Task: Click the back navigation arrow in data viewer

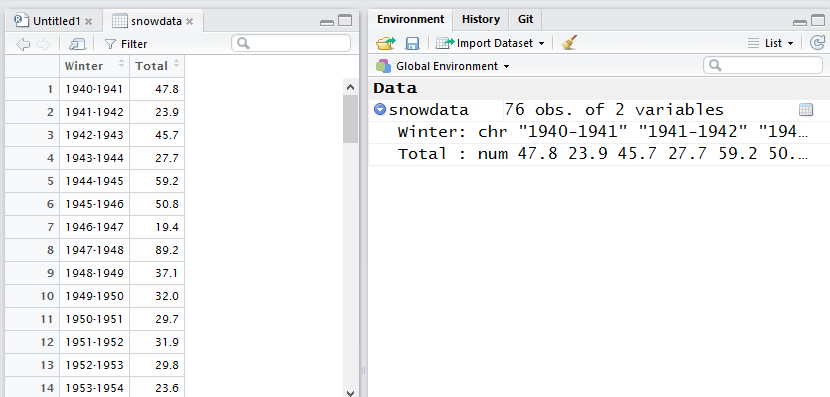Action: point(23,44)
